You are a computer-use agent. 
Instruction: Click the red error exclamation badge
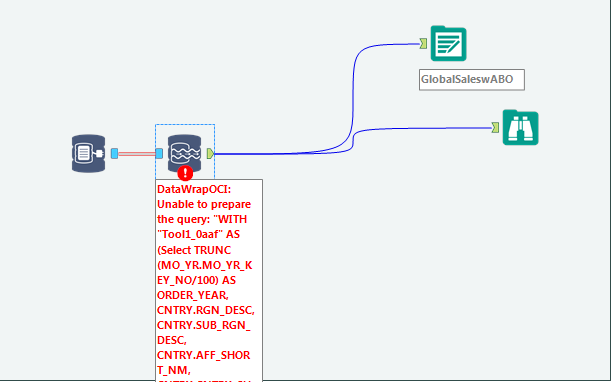(x=185, y=173)
